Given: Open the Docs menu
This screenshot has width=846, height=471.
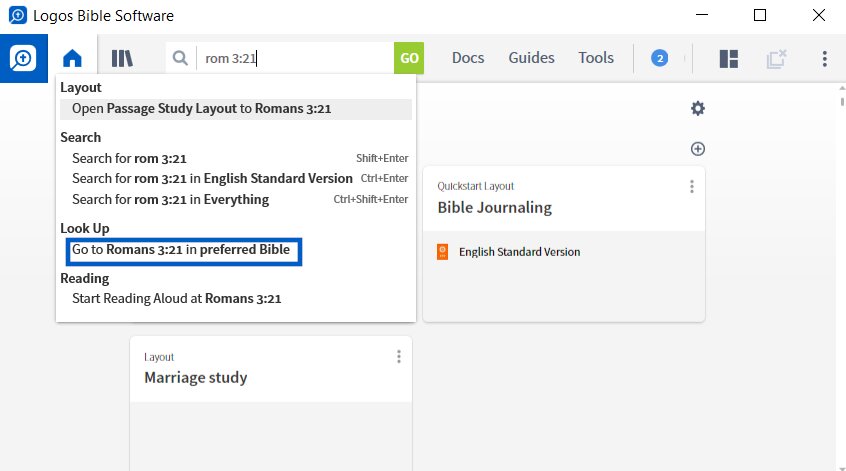Looking at the screenshot, I should (x=468, y=58).
